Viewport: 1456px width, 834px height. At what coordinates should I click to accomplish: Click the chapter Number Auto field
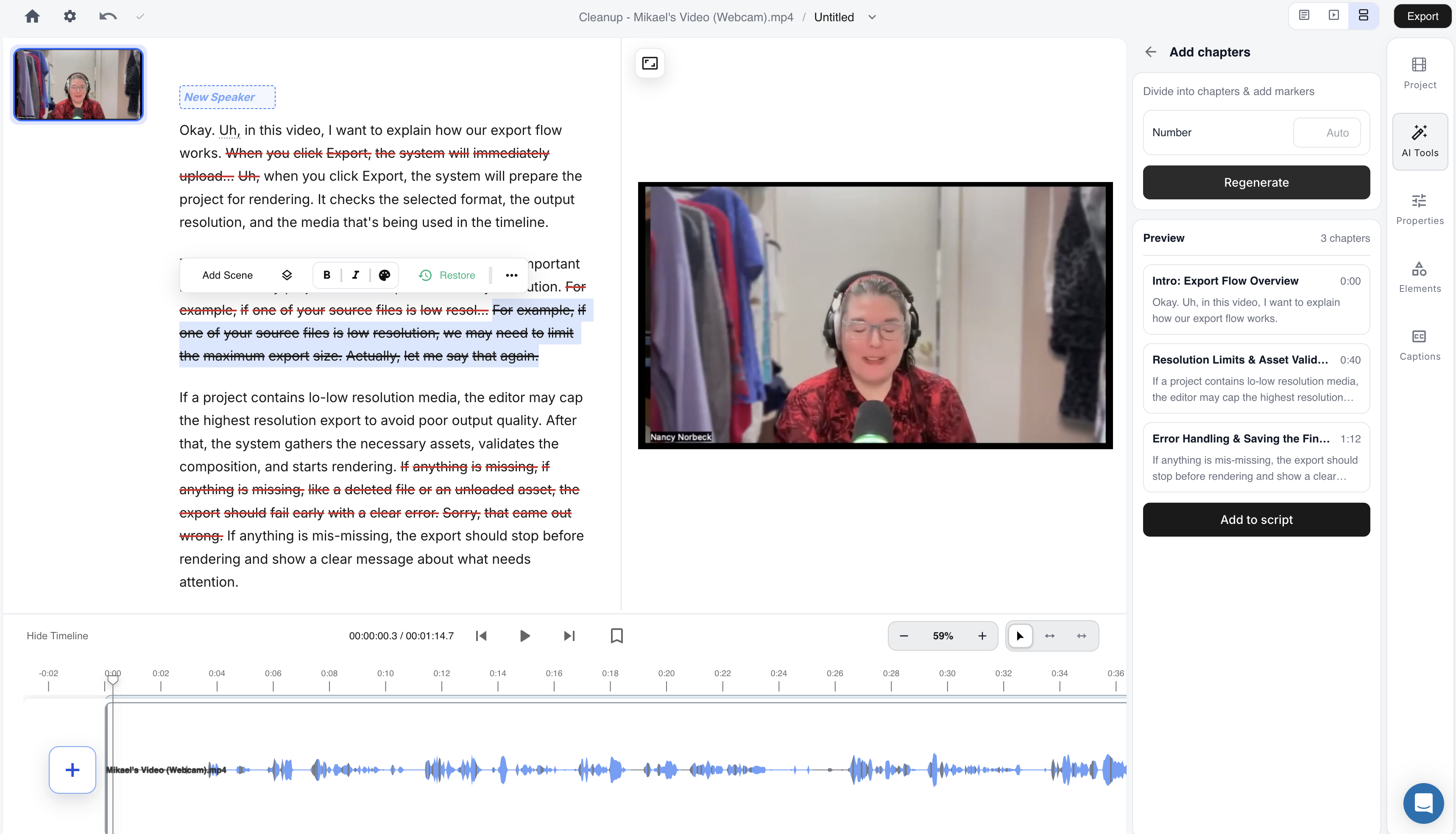[x=1326, y=133]
